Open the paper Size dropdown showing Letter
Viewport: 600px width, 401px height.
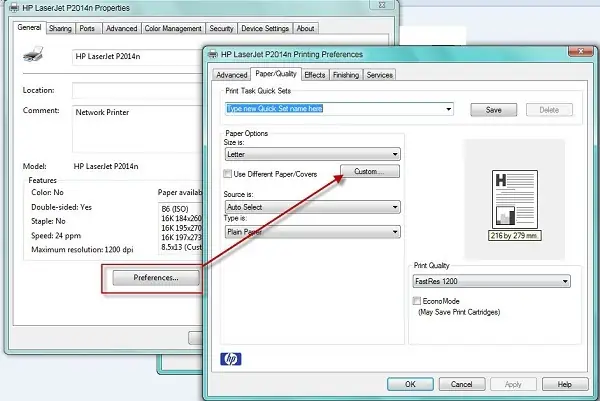(313, 154)
